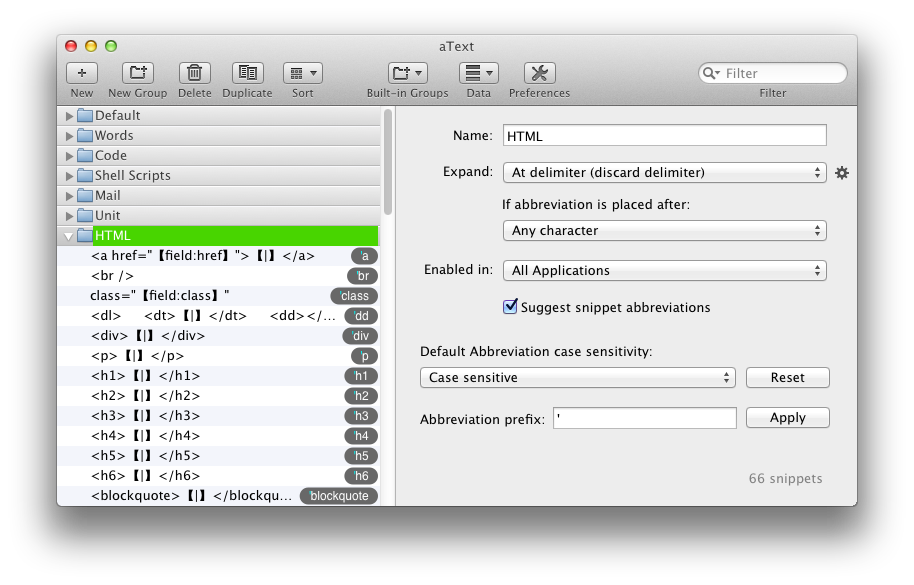Select the <div> snippet row
This screenshot has width=914, height=585.
point(218,336)
